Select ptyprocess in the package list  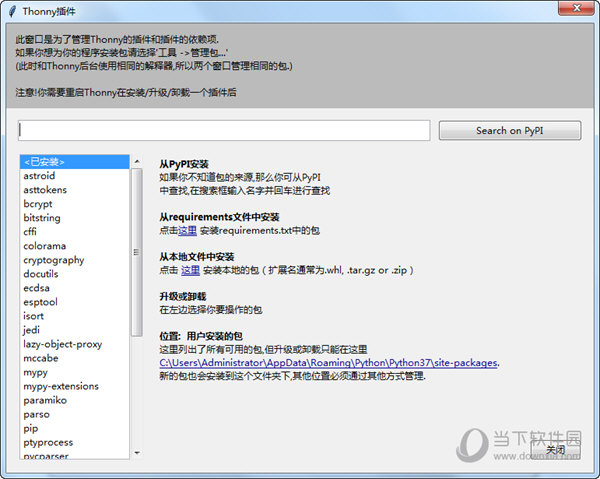tap(74, 442)
